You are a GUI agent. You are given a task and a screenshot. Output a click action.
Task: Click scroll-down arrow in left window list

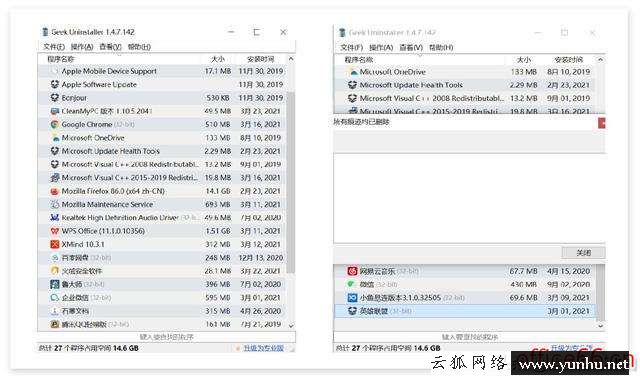click(291, 326)
